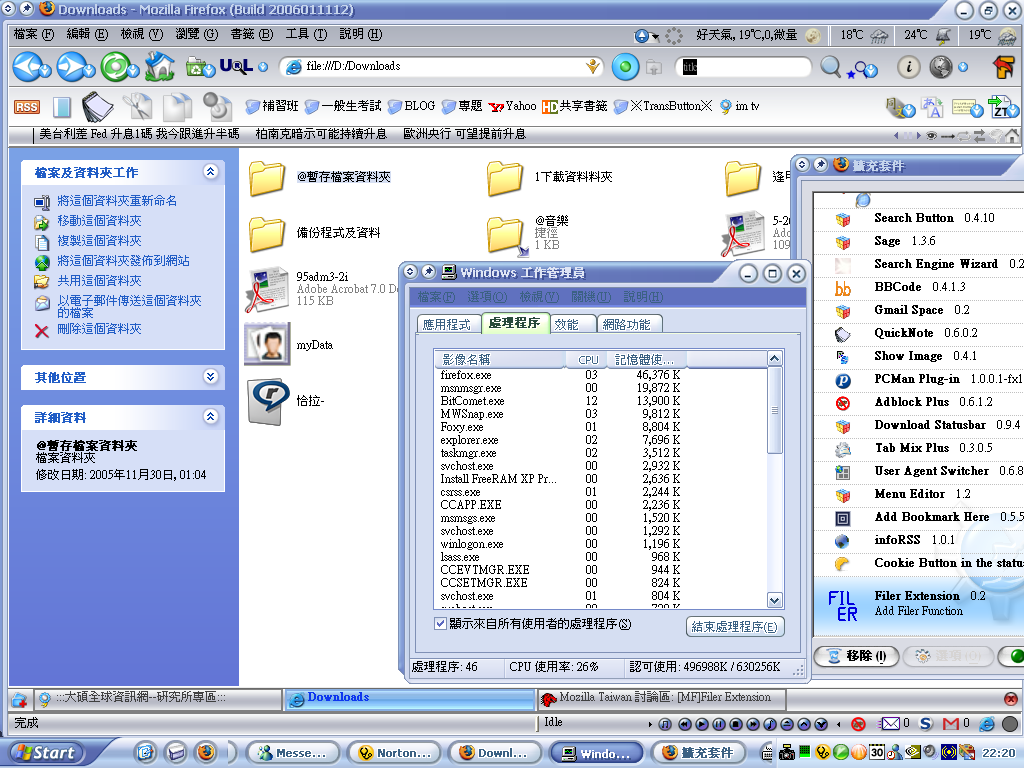Expand the 其他位置 panel

(x=210, y=377)
